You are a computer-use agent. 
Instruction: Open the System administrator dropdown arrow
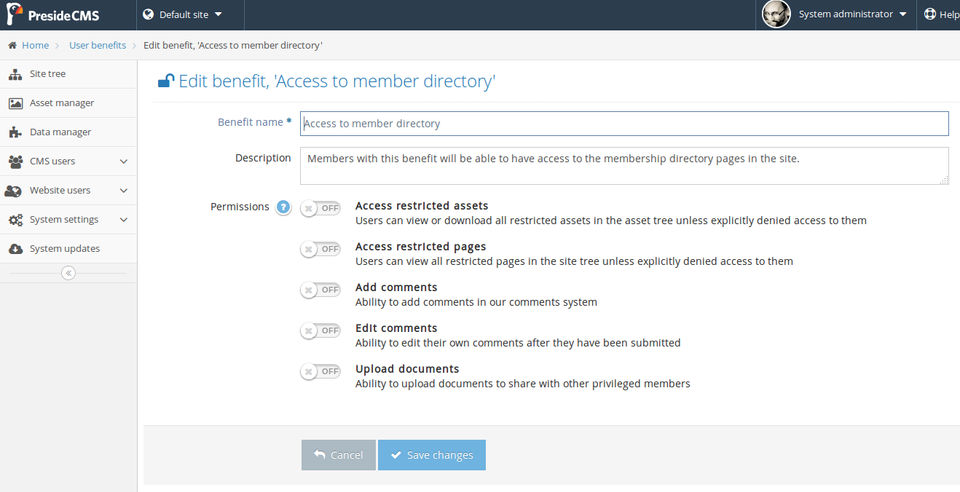[902, 14]
